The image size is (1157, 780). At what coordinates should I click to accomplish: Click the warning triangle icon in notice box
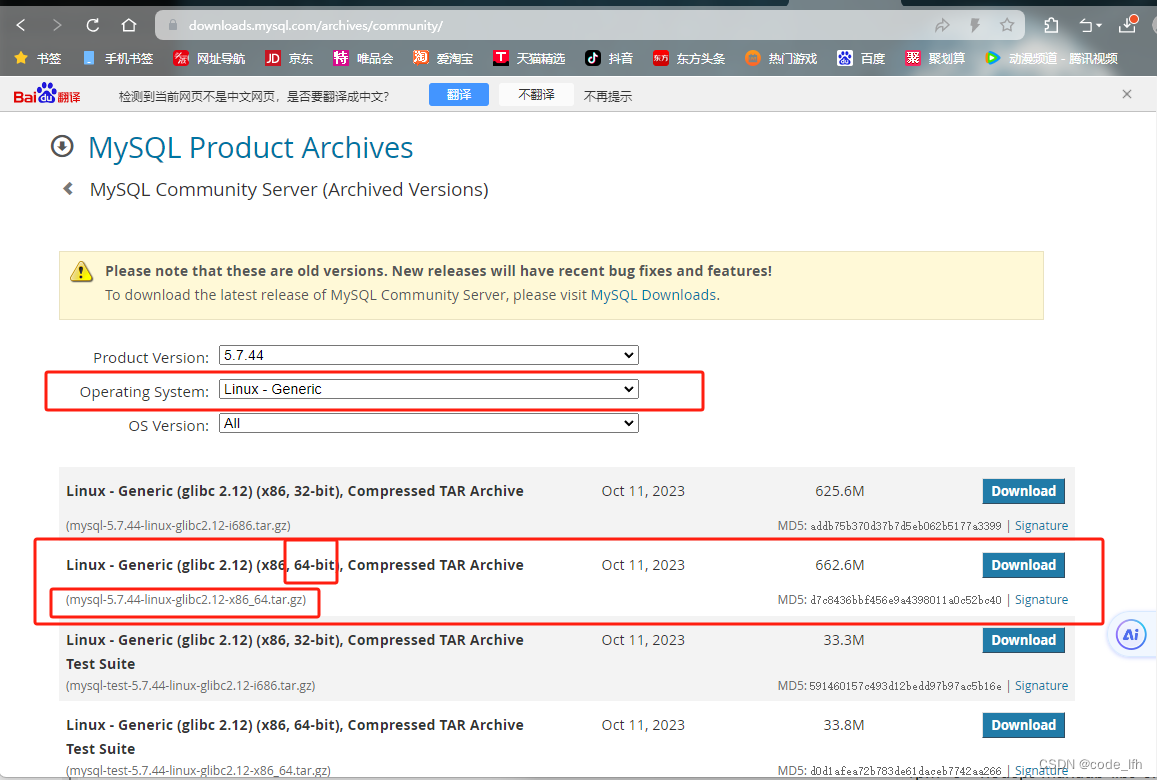[x=81, y=272]
